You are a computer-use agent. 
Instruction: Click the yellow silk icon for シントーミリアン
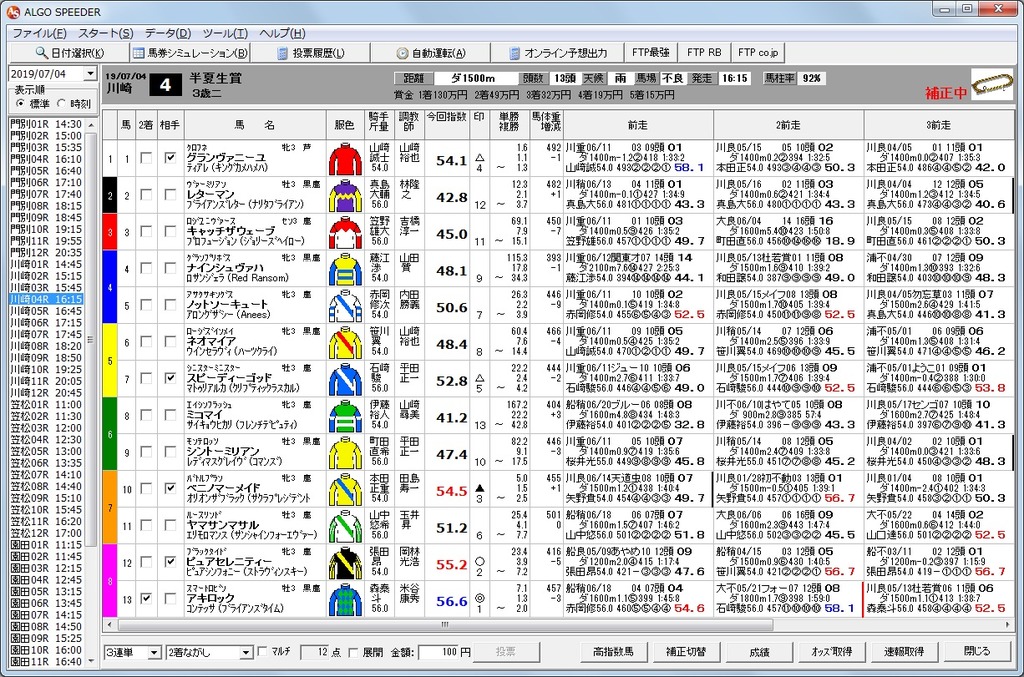point(345,452)
